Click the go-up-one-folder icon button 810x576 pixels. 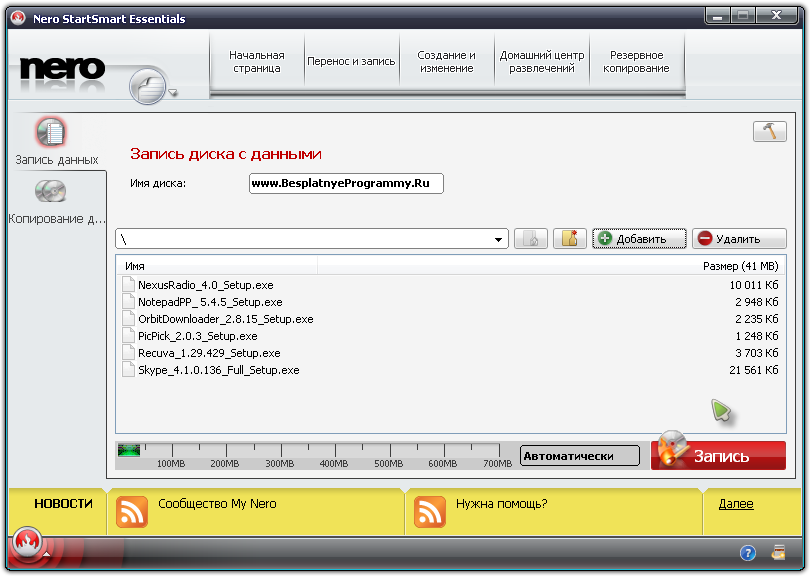(531, 239)
